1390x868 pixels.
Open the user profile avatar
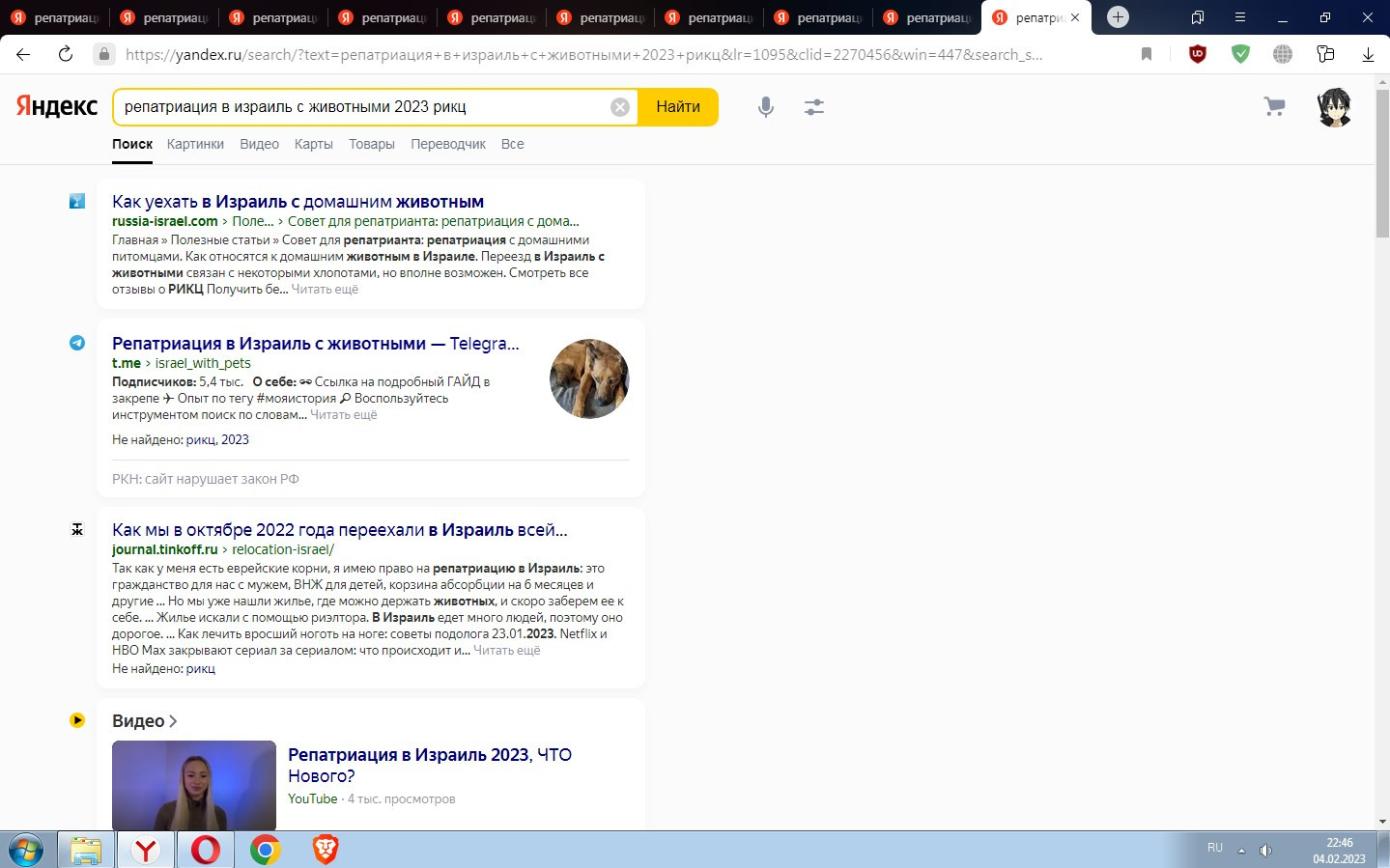(1335, 107)
